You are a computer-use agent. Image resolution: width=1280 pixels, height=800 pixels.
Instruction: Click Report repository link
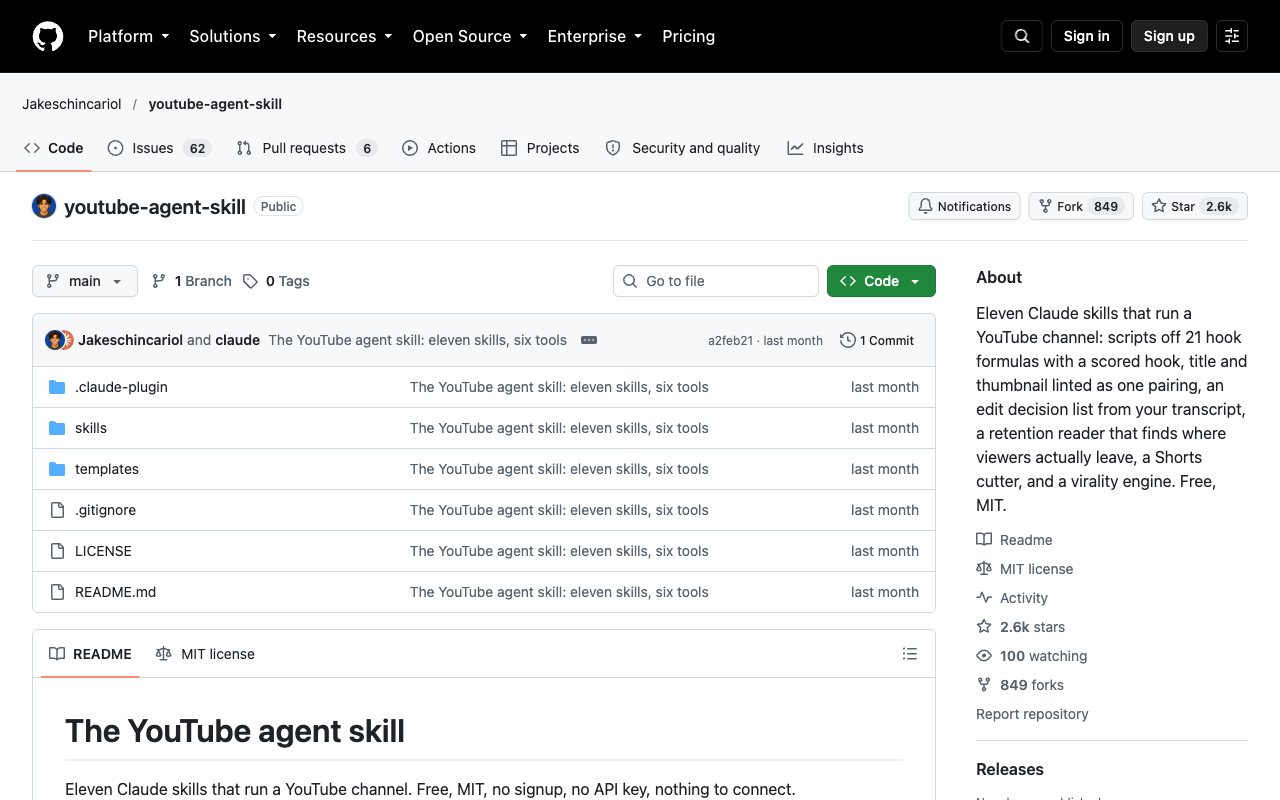click(x=1032, y=714)
